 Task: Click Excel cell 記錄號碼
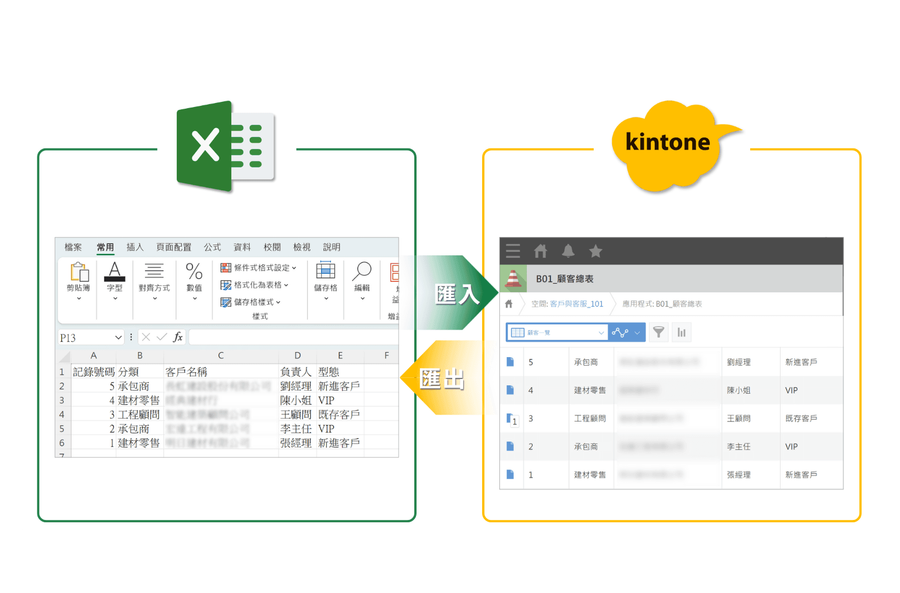click(94, 372)
